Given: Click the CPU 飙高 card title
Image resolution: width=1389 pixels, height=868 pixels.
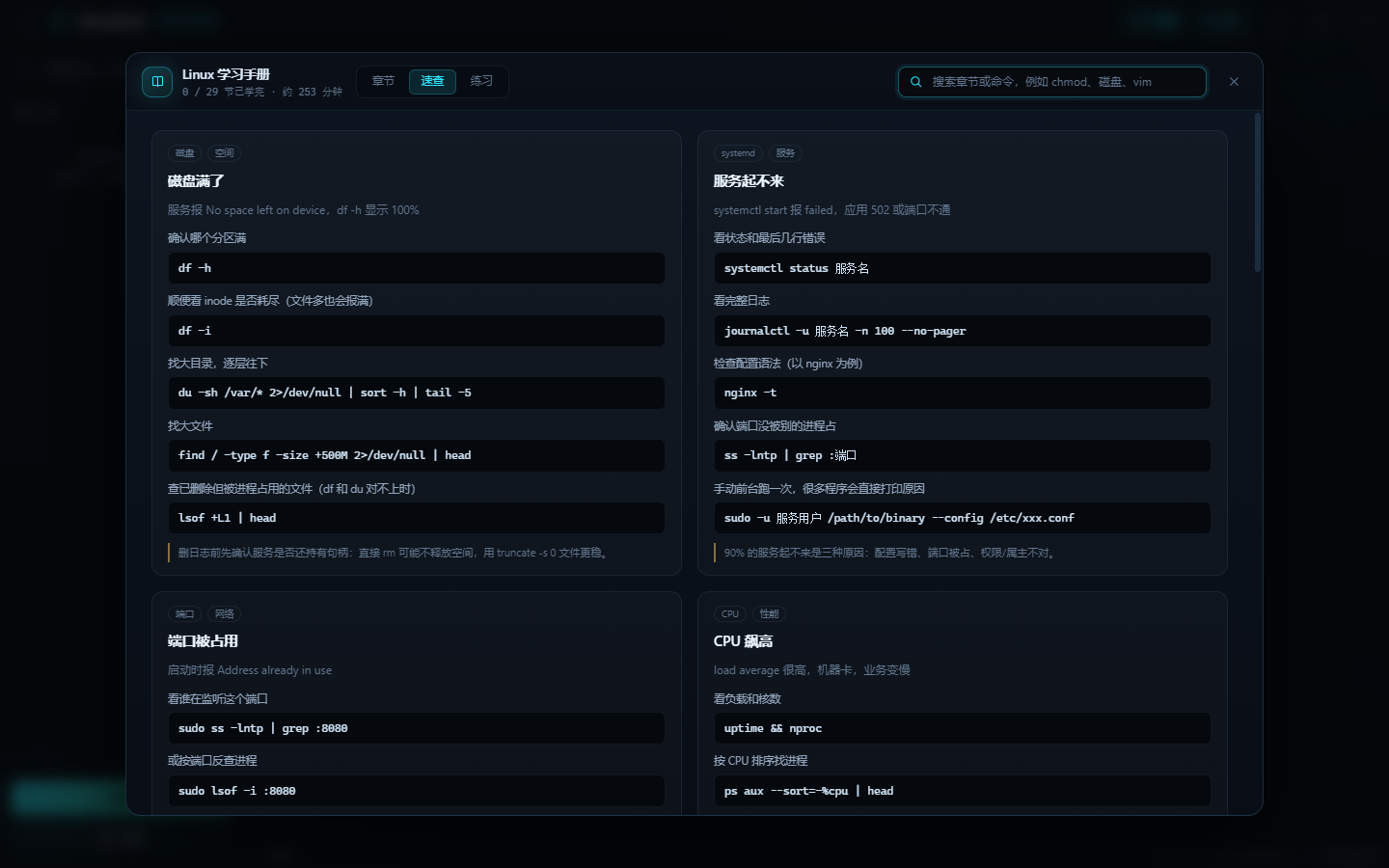Looking at the screenshot, I should tap(743, 641).
